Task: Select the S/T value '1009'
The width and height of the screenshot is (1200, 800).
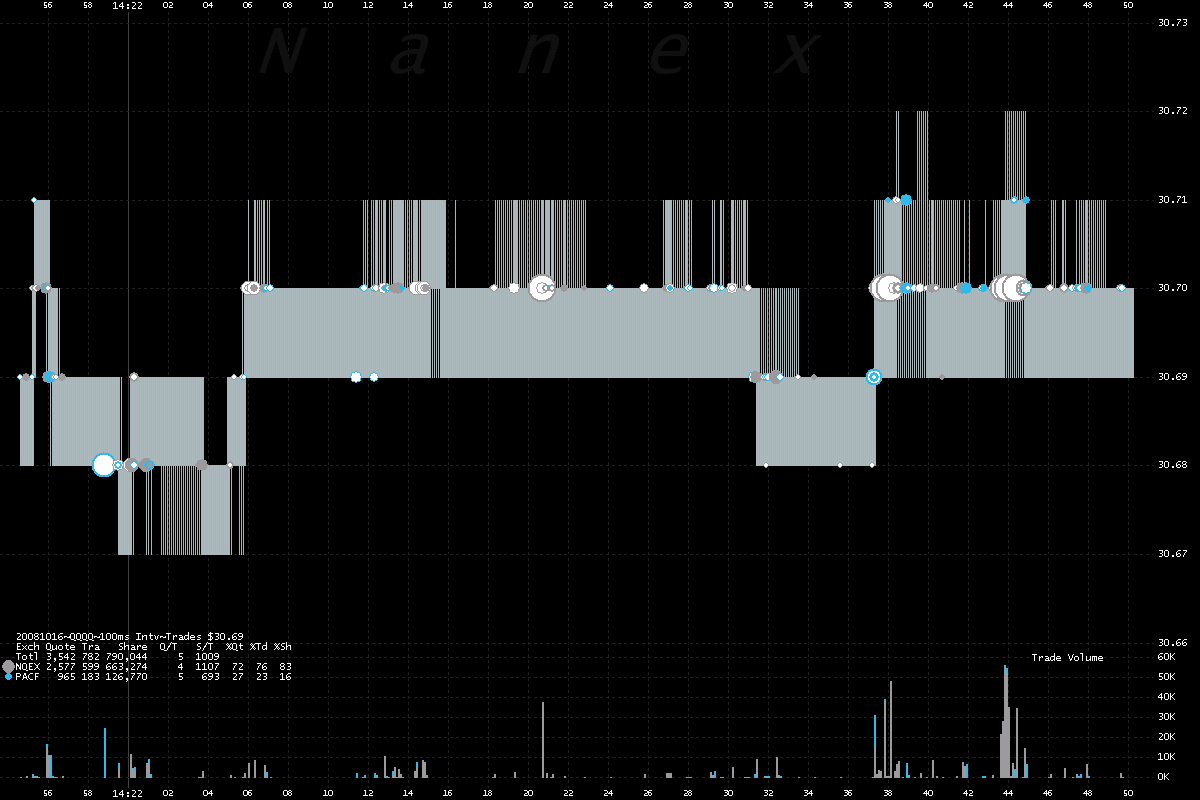Action: 208,656
